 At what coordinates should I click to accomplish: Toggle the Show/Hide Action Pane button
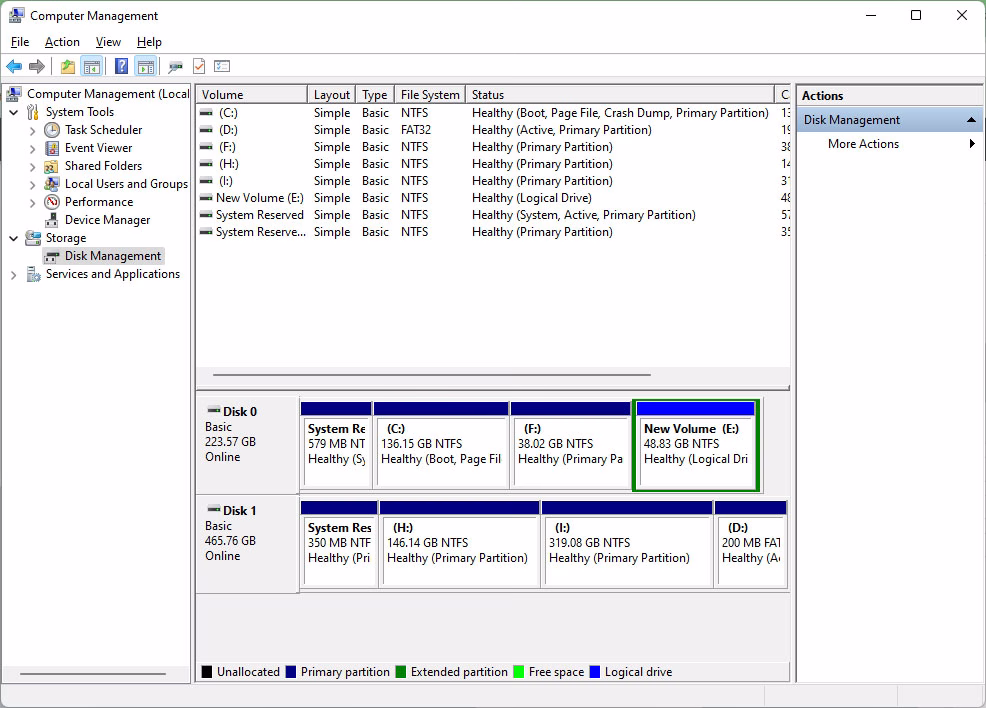(x=145, y=66)
